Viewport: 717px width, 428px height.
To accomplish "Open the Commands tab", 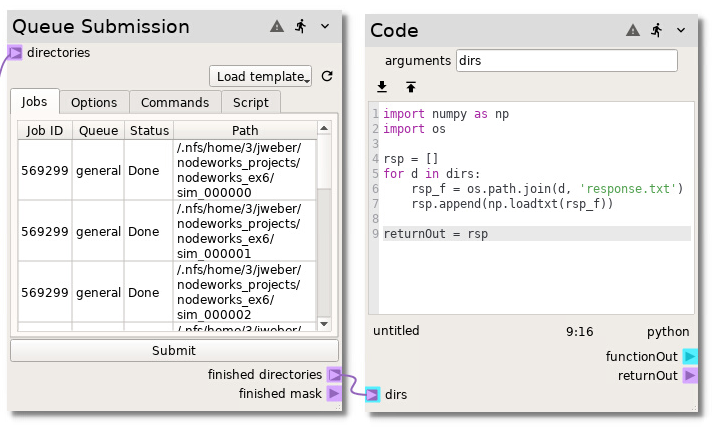I will tap(174, 102).
